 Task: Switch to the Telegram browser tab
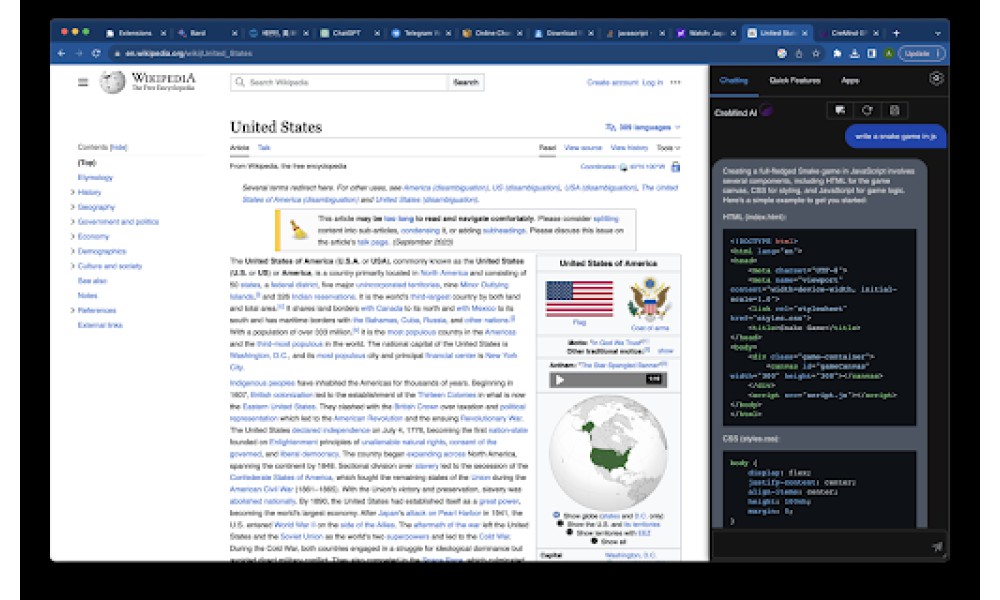[419, 33]
